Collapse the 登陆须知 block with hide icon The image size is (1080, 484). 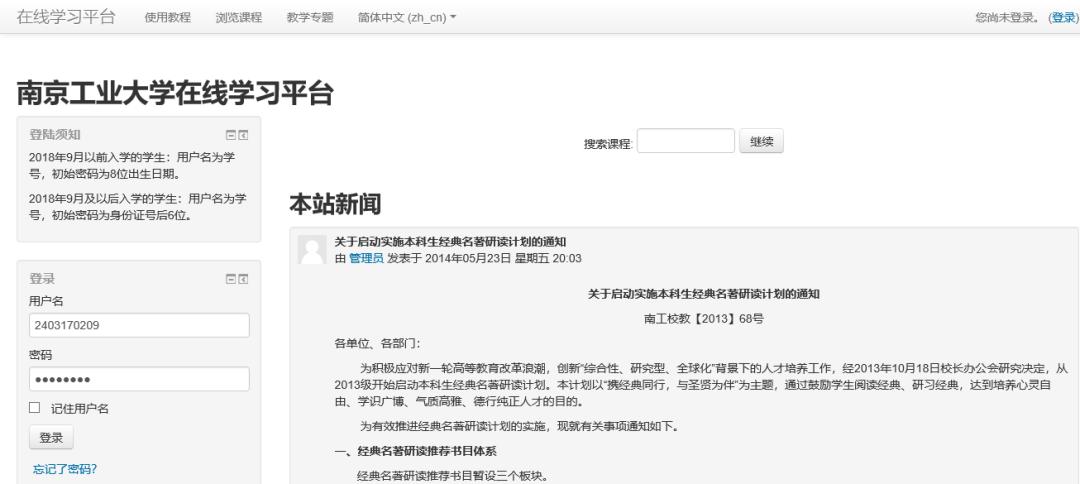tap(231, 135)
